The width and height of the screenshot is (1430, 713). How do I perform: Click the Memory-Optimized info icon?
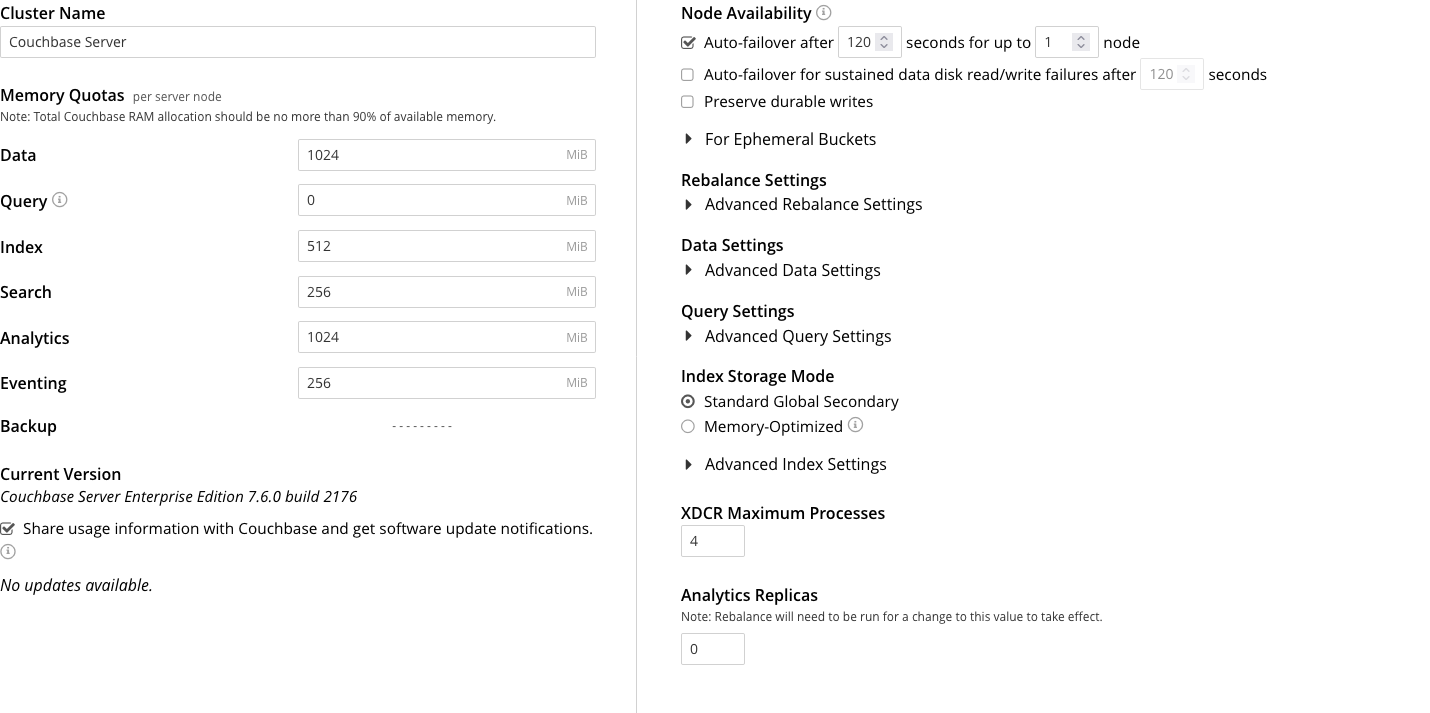pos(855,425)
